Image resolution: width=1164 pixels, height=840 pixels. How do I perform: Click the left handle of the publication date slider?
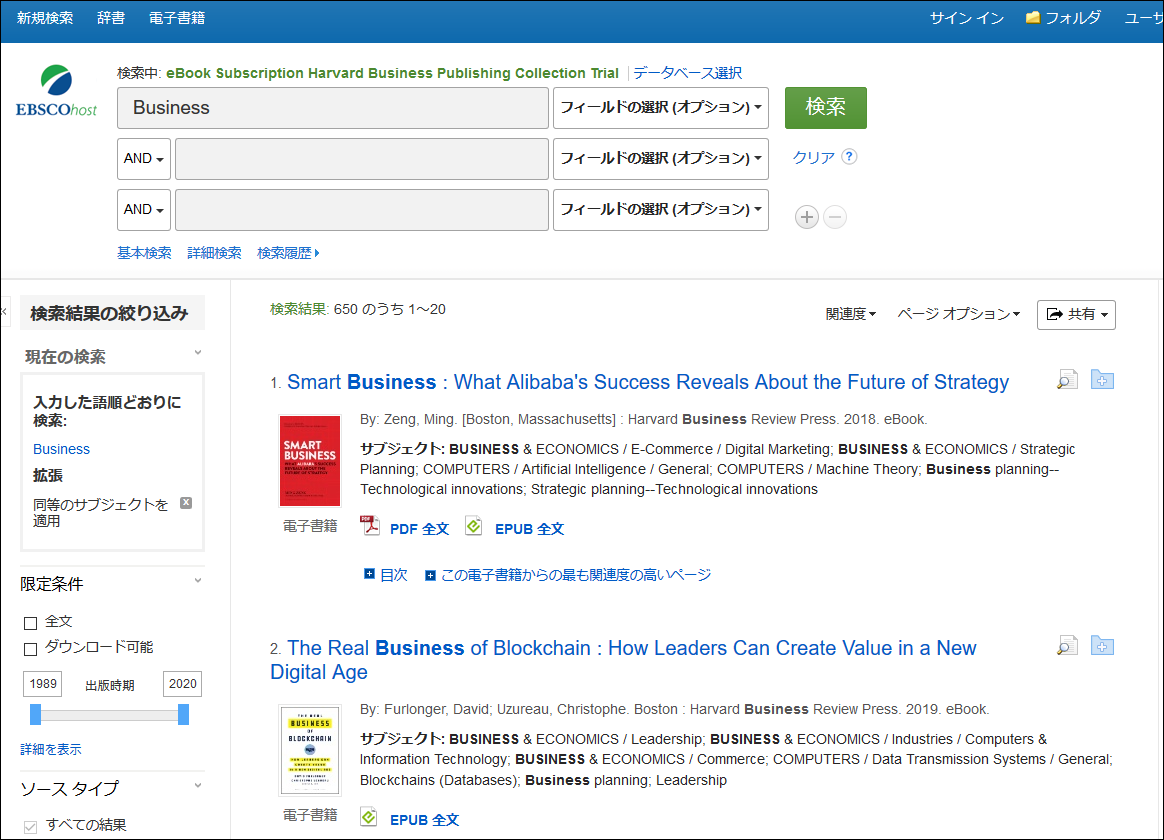pyautogui.click(x=36, y=715)
